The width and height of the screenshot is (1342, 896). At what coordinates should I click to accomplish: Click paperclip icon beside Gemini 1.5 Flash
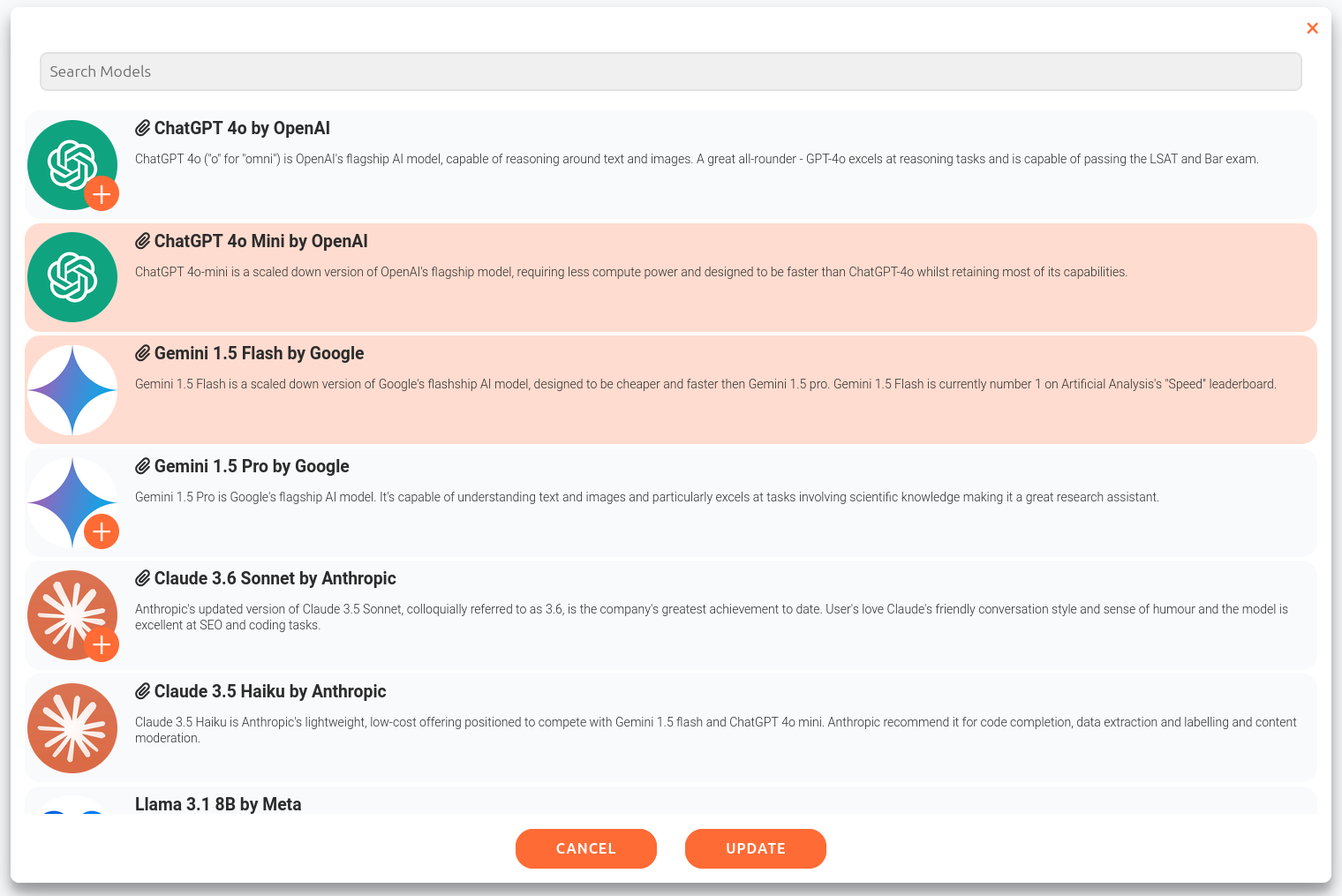pos(143,353)
